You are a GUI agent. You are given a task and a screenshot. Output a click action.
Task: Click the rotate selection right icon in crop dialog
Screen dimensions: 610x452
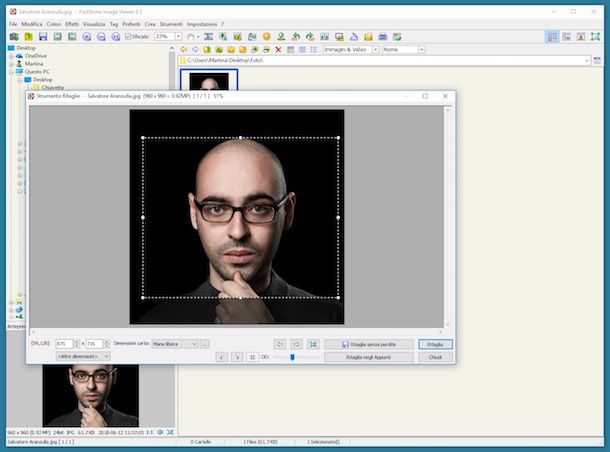coord(296,344)
